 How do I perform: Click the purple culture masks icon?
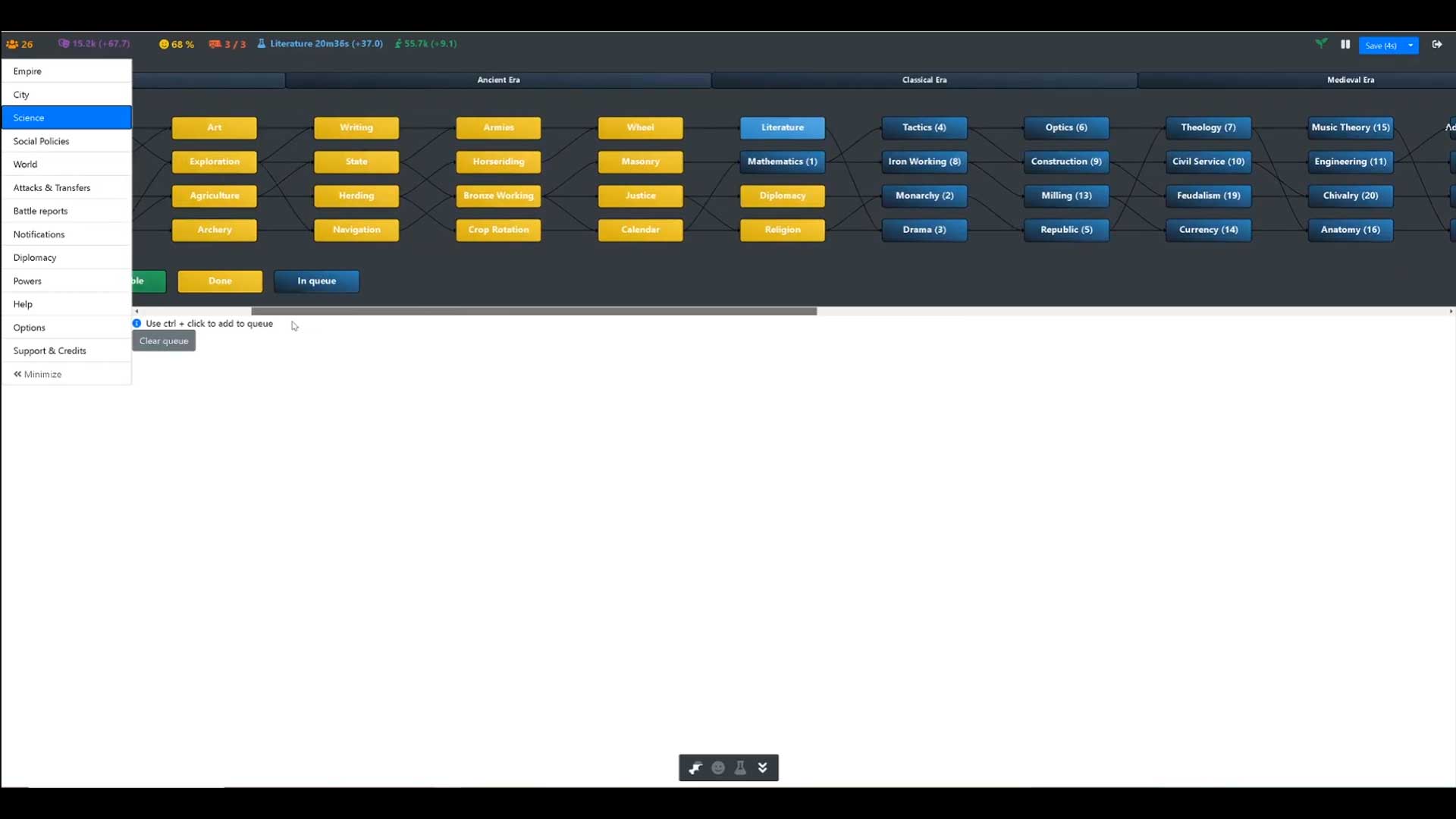click(64, 44)
